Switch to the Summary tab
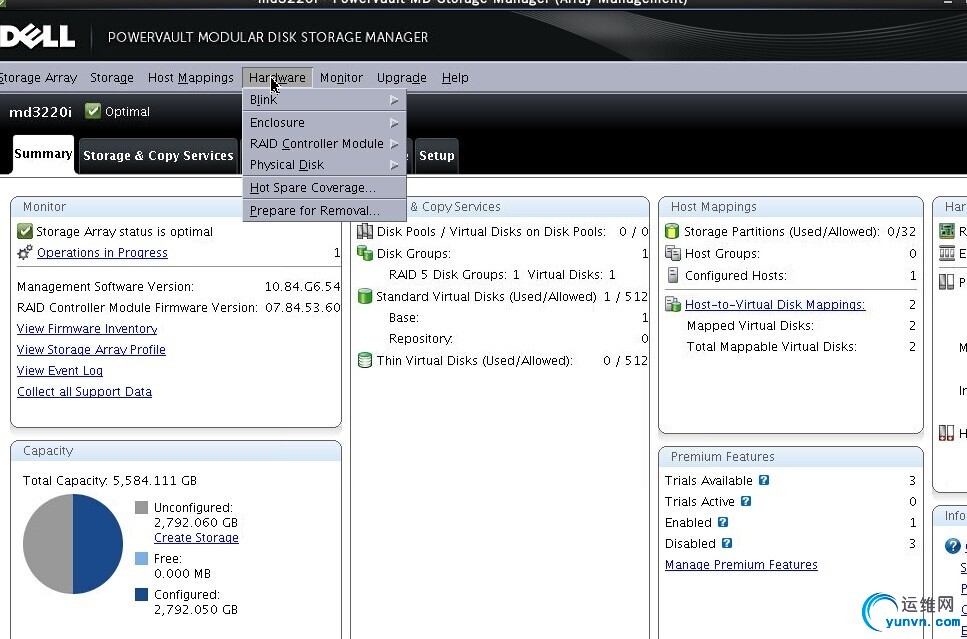The image size is (967, 639). pos(43,154)
